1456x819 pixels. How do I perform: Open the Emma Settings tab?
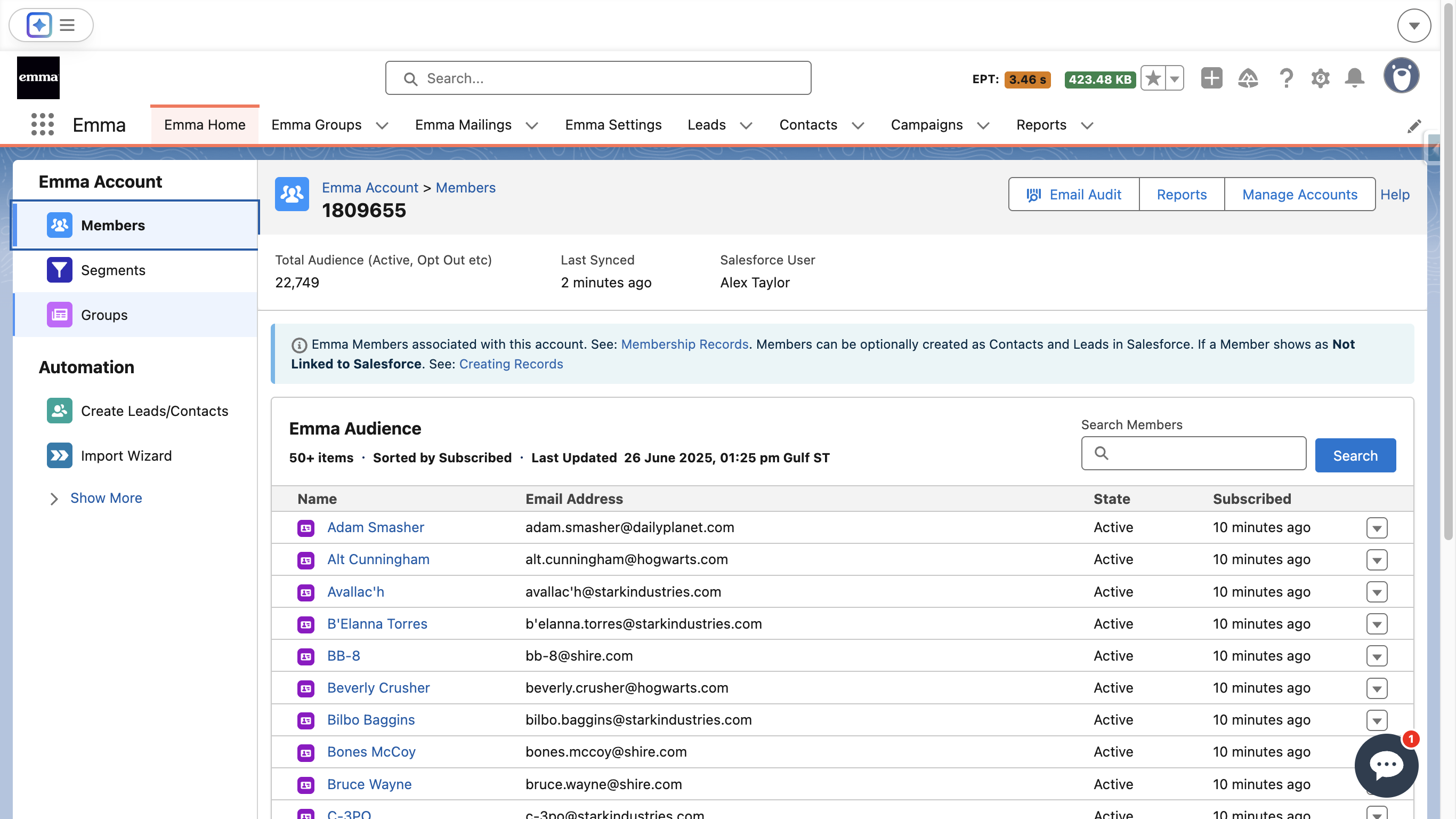pyautogui.click(x=613, y=124)
